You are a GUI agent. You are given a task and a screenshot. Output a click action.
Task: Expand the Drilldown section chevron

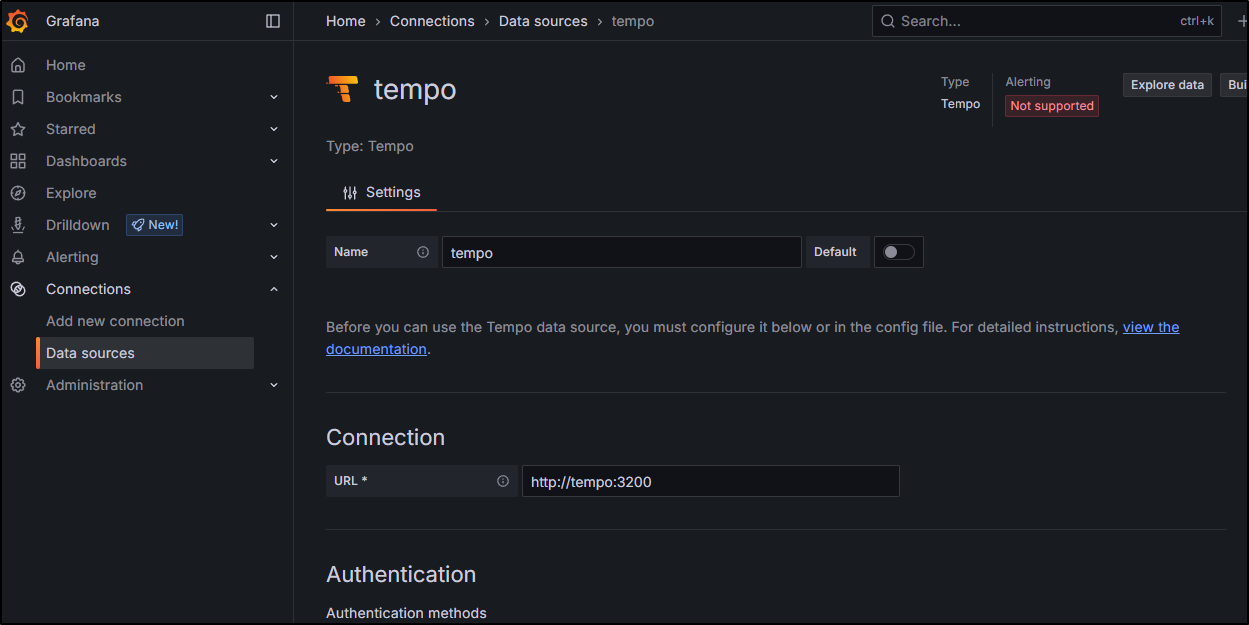274,225
